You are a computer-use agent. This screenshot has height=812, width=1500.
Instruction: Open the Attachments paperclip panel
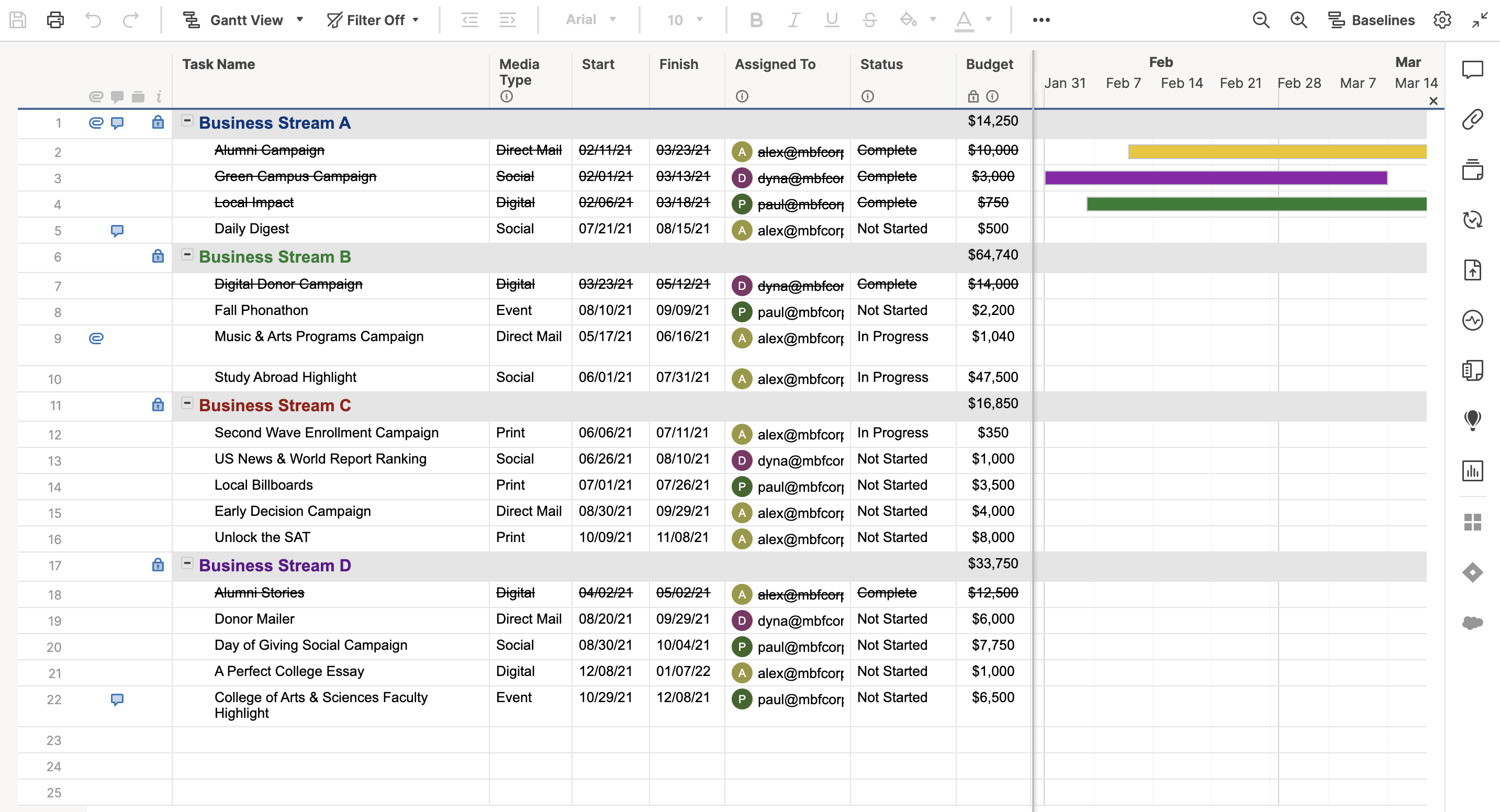(x=1472, y=119)
